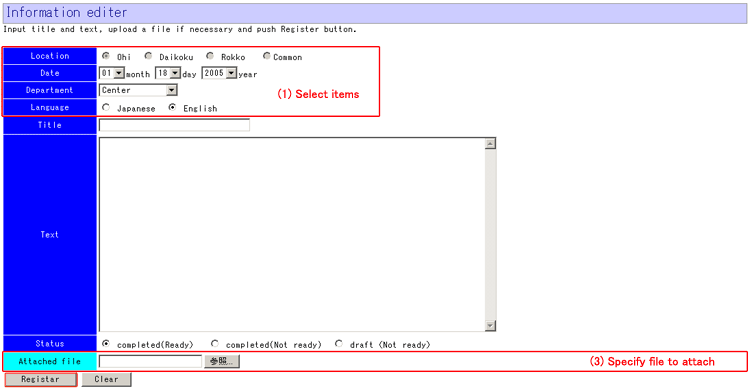Set language to Japanese
The height and width of the screenshot is (390, 750).
tap(106, 107)
